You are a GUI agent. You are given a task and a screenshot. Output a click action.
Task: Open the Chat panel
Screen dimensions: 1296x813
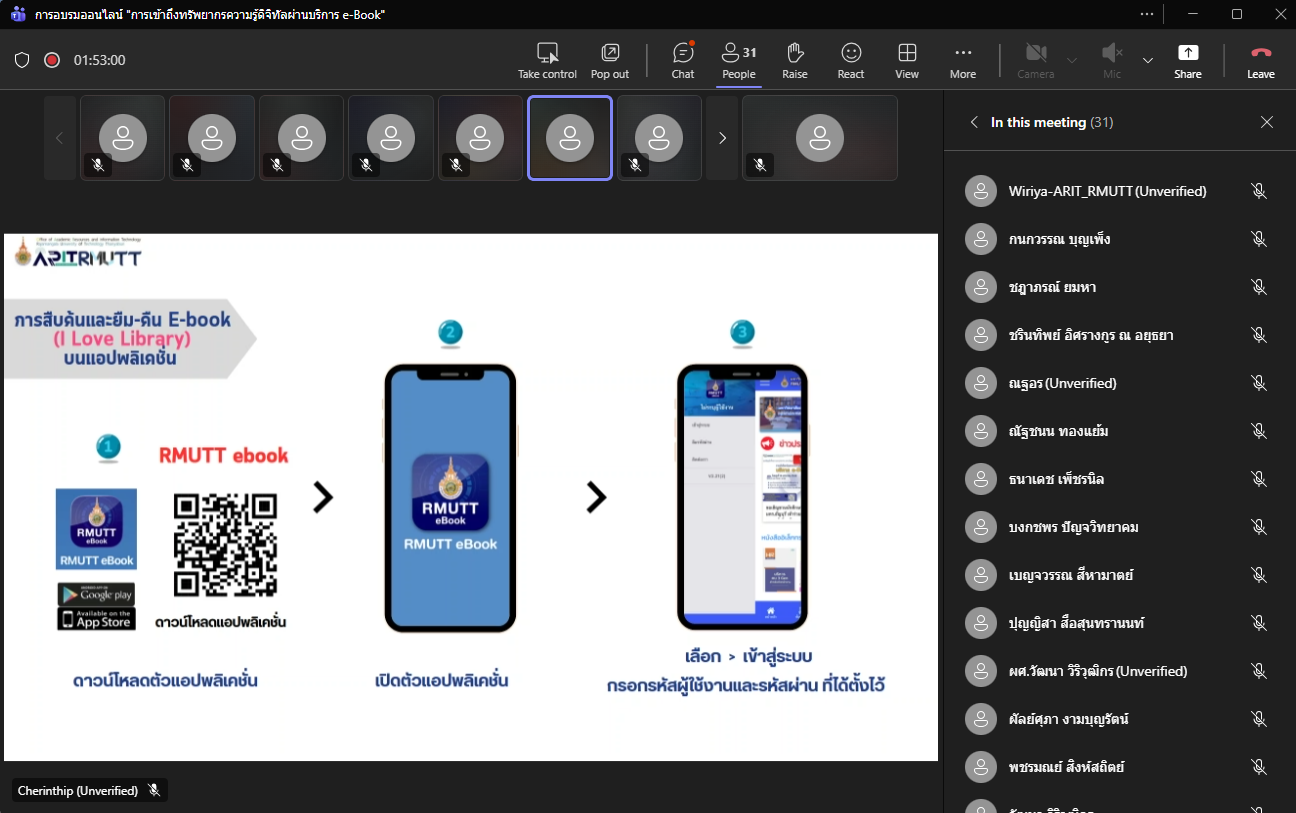(683, 60)
